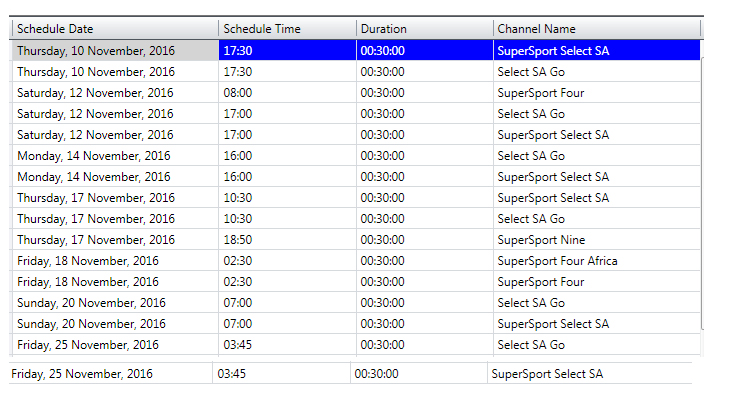Select the 17 November 10:30 SuperSport Select SA channel
The height and width of the screenshot is (396, 731).
point(597,198)
